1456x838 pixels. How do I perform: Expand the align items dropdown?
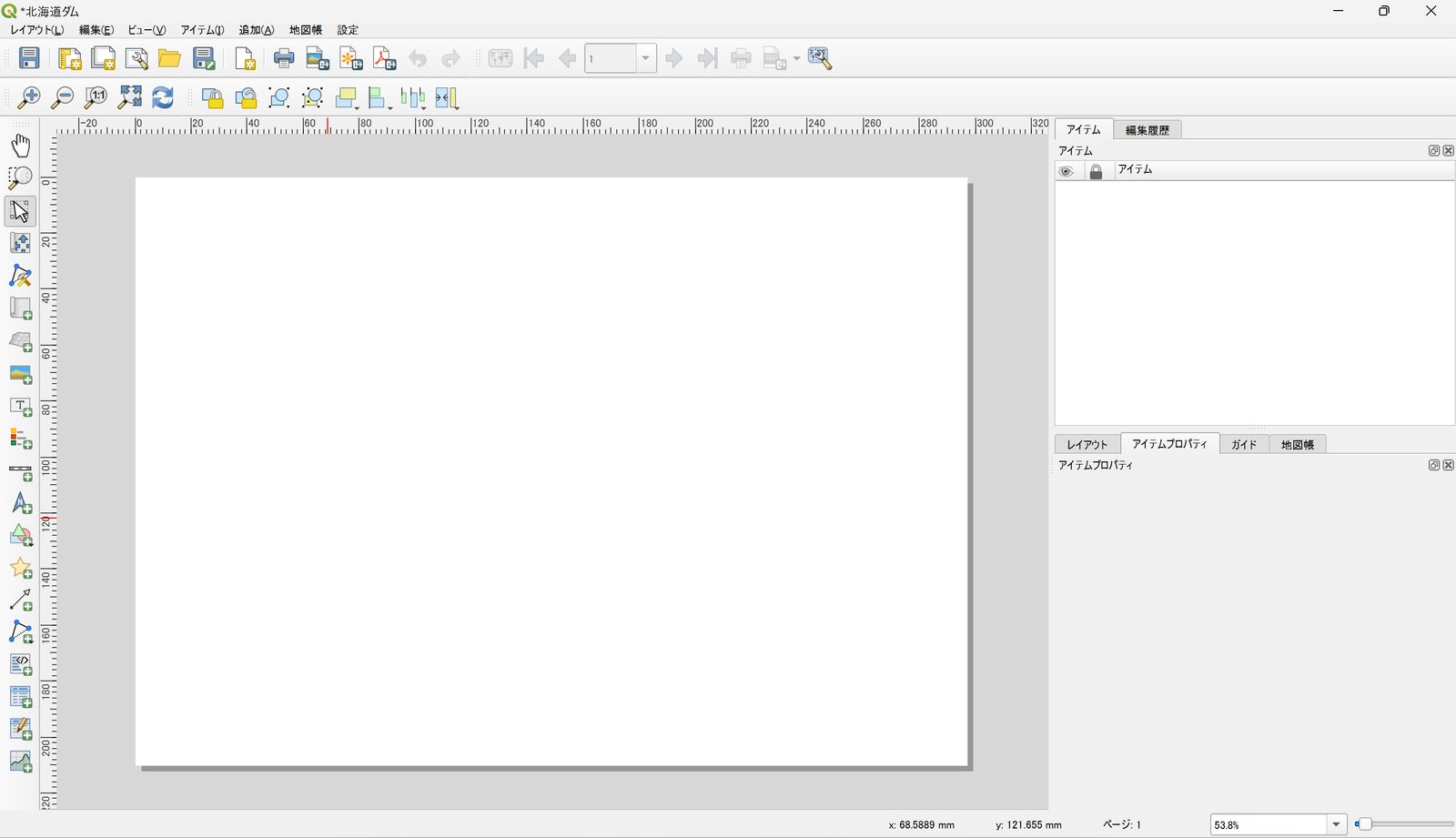(x=390, y=107)
